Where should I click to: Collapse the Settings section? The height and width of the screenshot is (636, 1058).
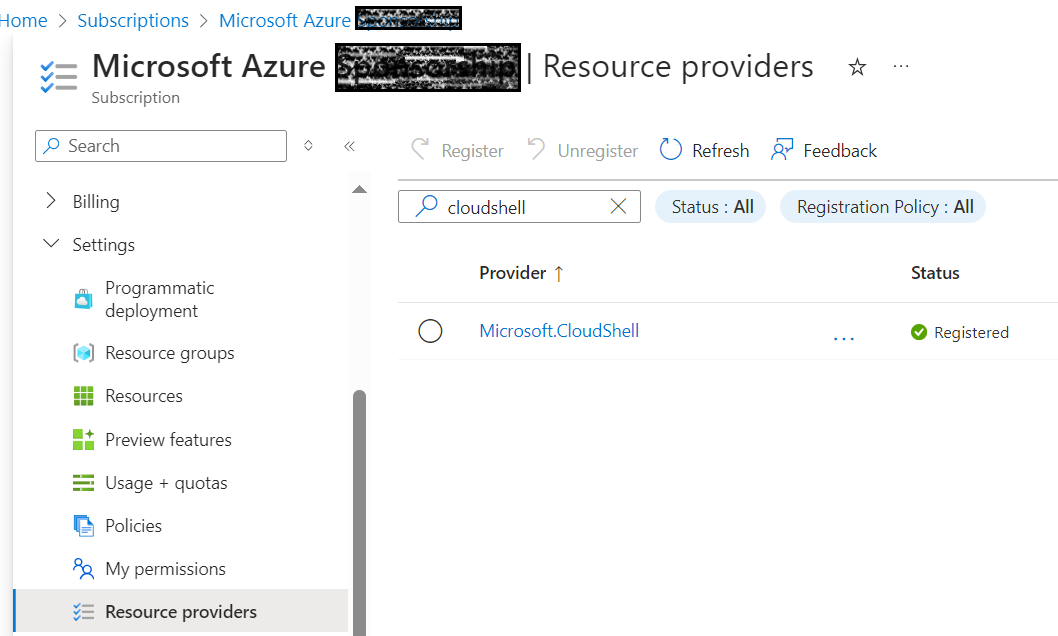pyautogui.click(x=51, y=243)
